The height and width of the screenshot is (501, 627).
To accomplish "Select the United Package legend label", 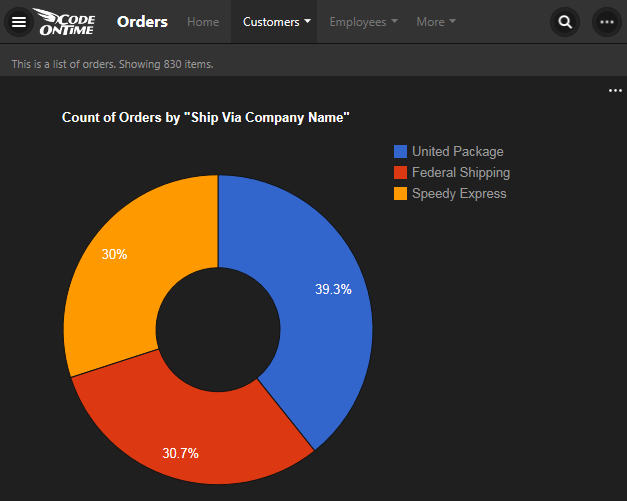I will point(457,152).
